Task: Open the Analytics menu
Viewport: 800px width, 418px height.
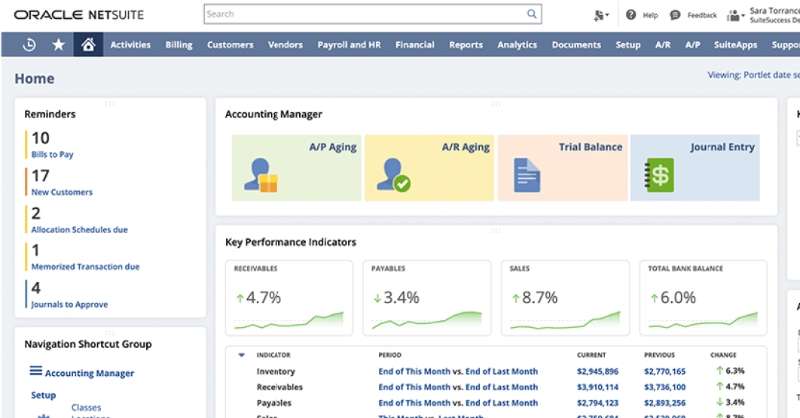Action: click(517, 45)
